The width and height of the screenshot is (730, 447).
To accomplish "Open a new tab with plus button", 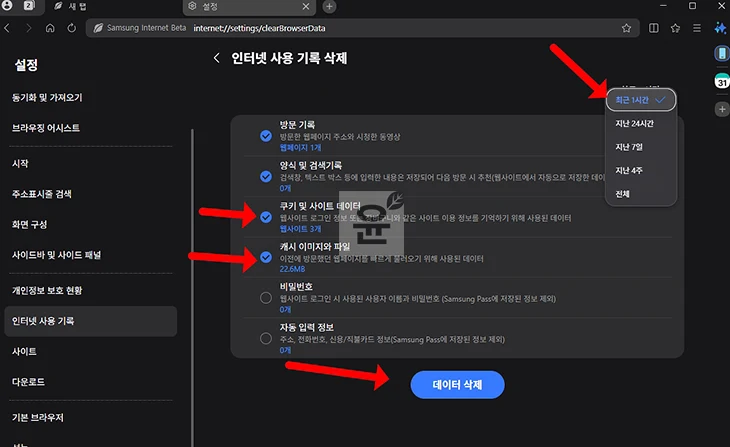I will (329, 7).
